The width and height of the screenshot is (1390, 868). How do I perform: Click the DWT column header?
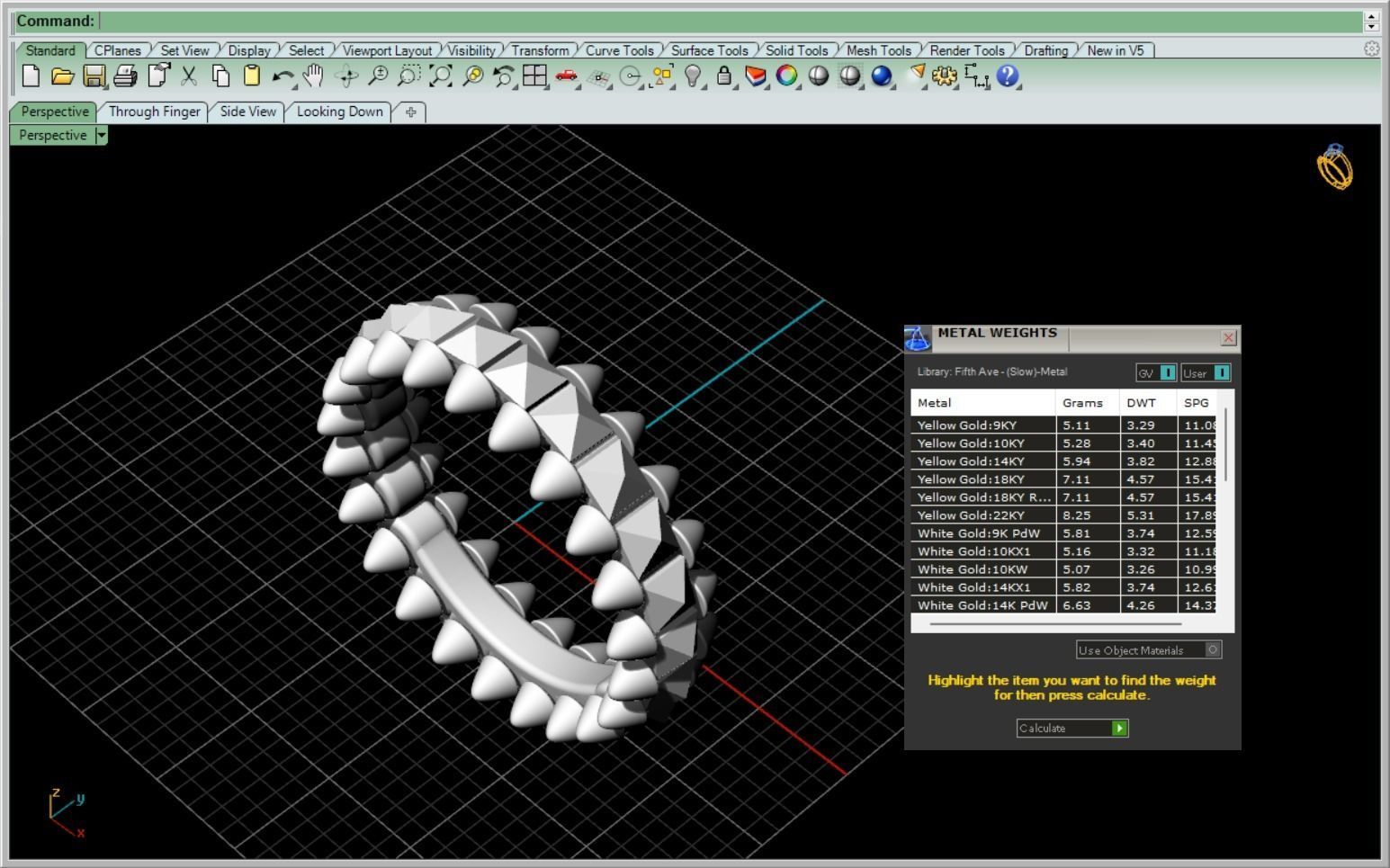pyautogui.click(x=1147, y=402)
